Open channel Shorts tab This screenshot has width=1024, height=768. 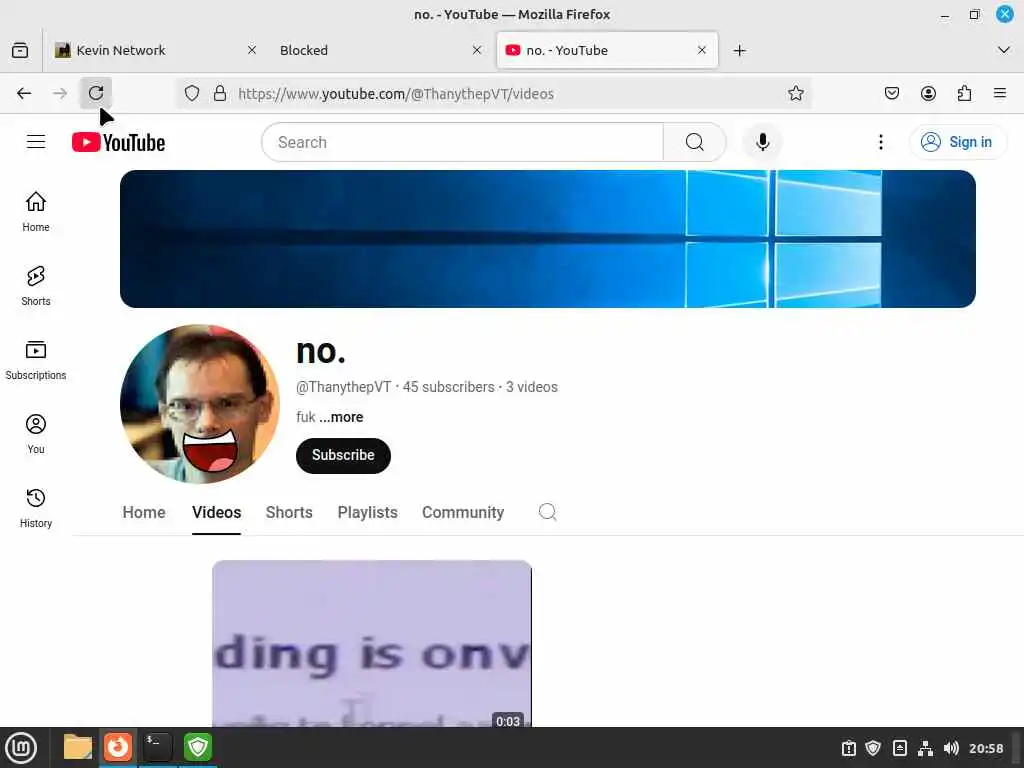(289, 513)
